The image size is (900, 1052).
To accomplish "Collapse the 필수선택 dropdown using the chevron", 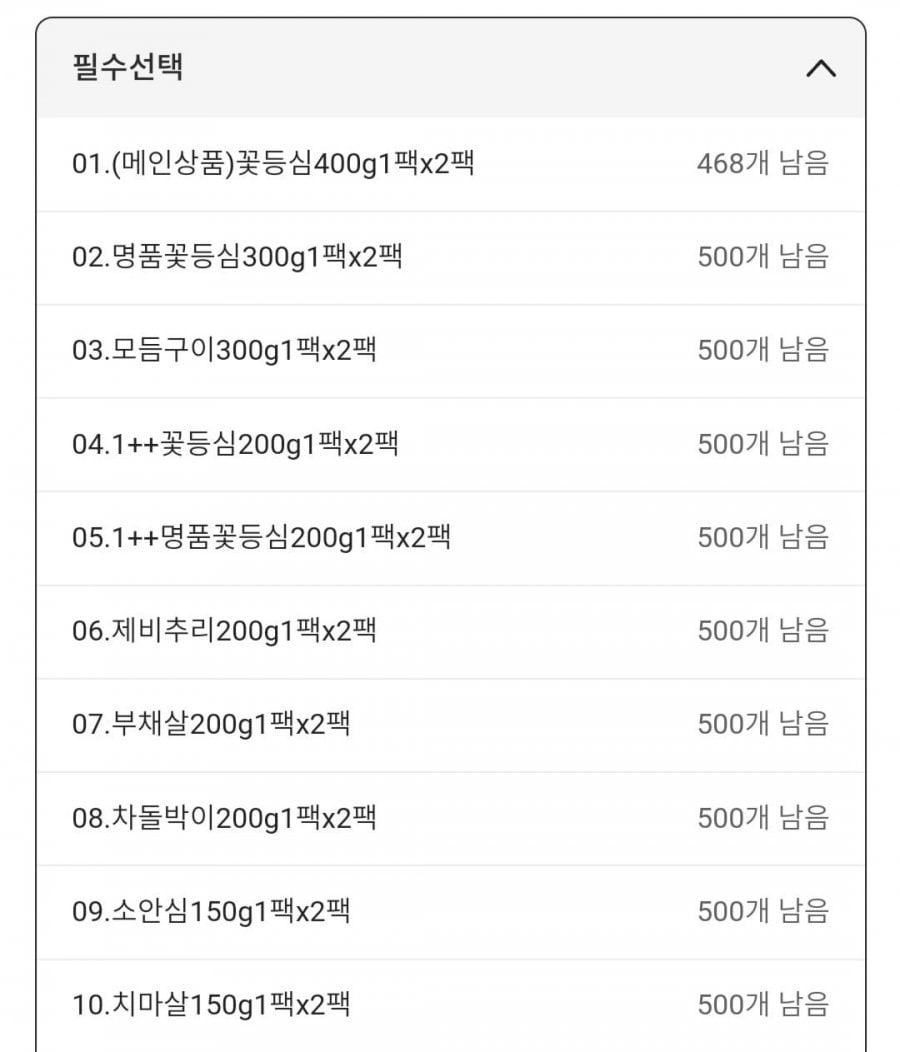I will (x=820, y=70).
